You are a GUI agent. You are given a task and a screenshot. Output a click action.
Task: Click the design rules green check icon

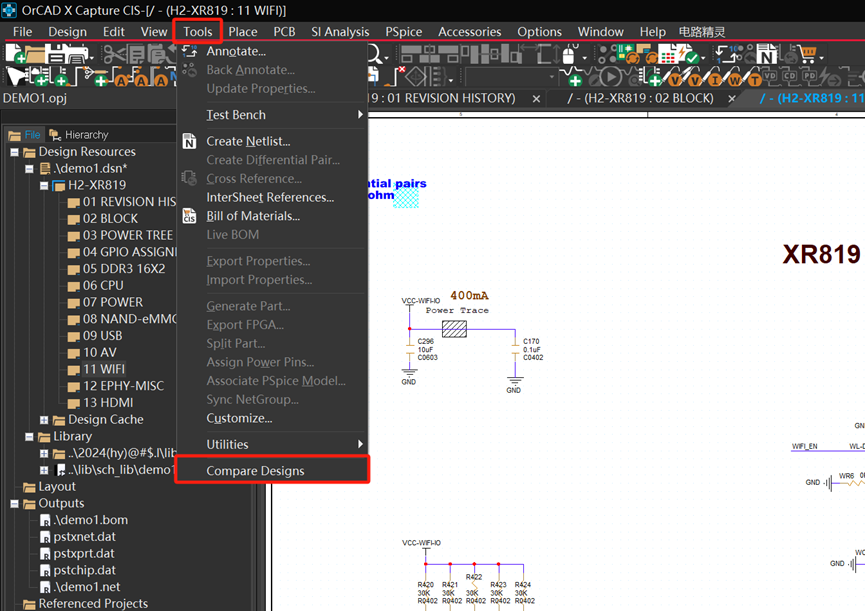[x=686, y=54]
